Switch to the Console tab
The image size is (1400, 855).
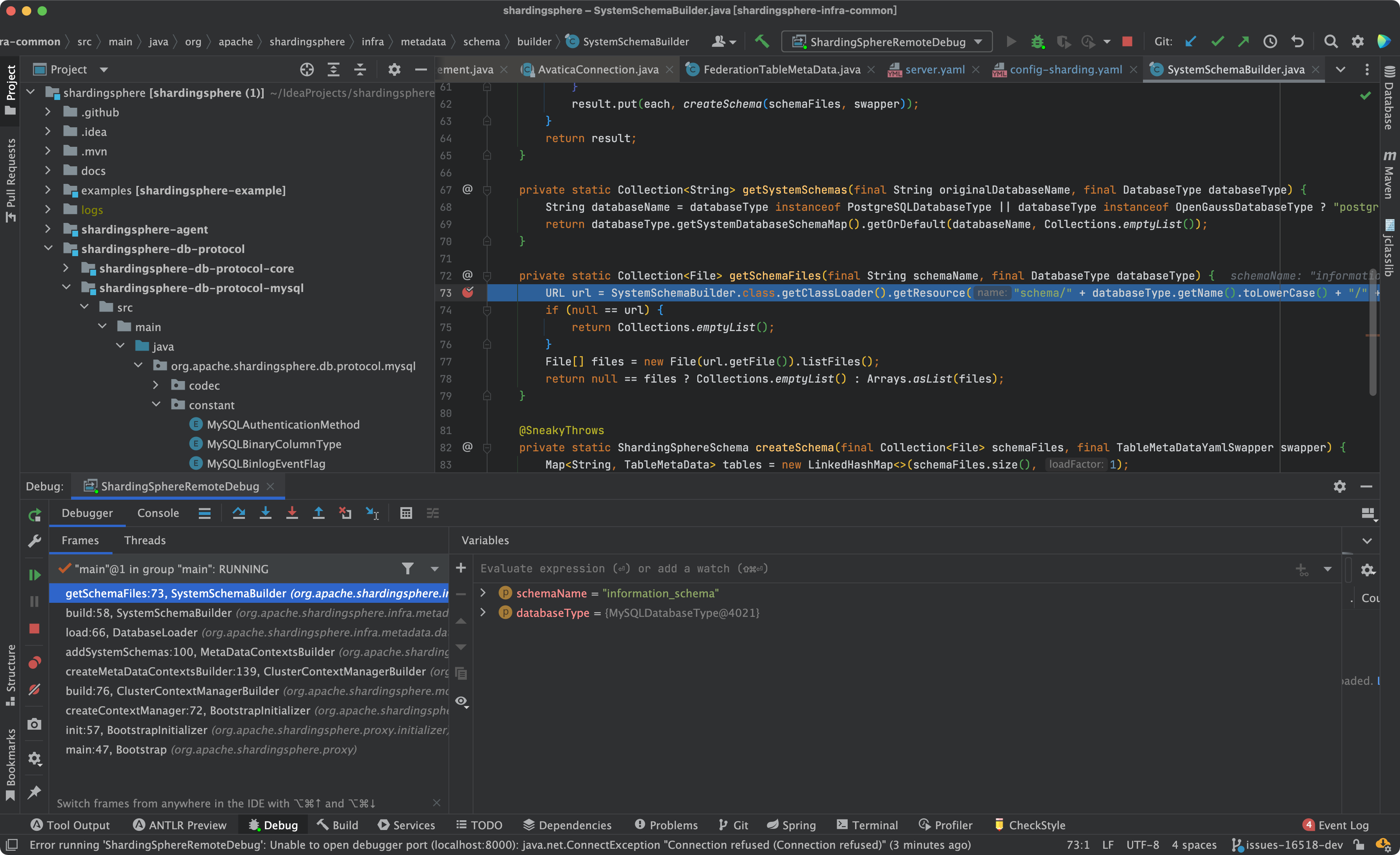point(158,513)
